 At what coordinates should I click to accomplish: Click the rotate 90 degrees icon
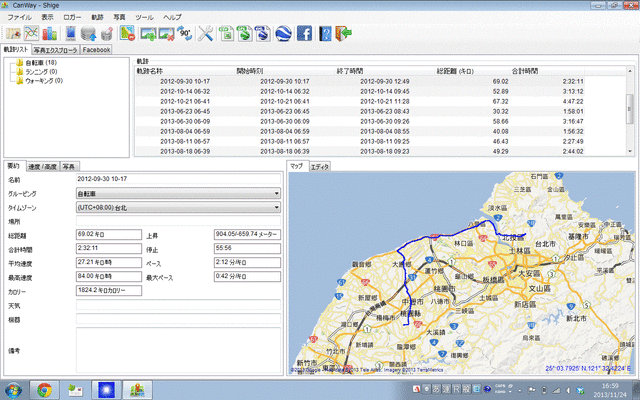click(x=184, y=34)
